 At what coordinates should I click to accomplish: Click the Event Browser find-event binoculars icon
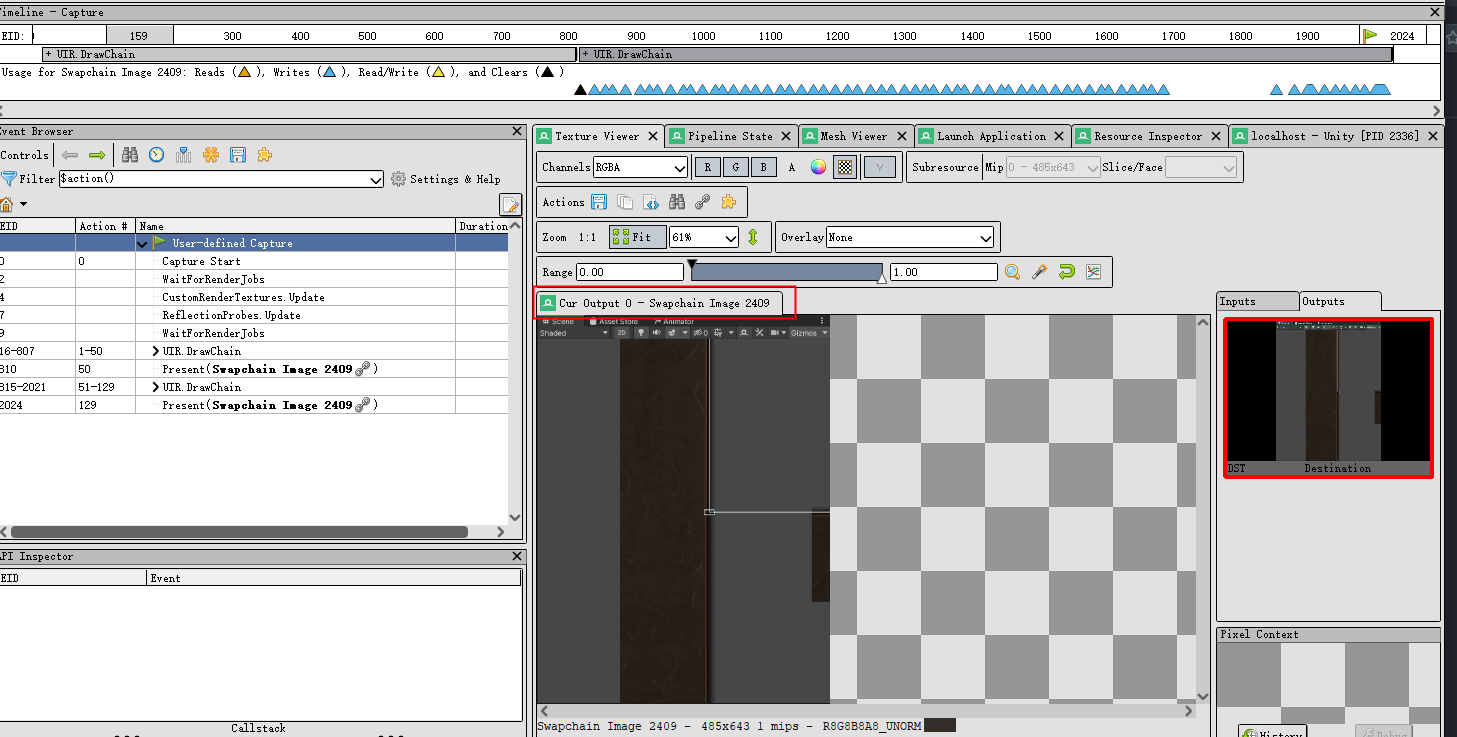click(x=128, y=155)
